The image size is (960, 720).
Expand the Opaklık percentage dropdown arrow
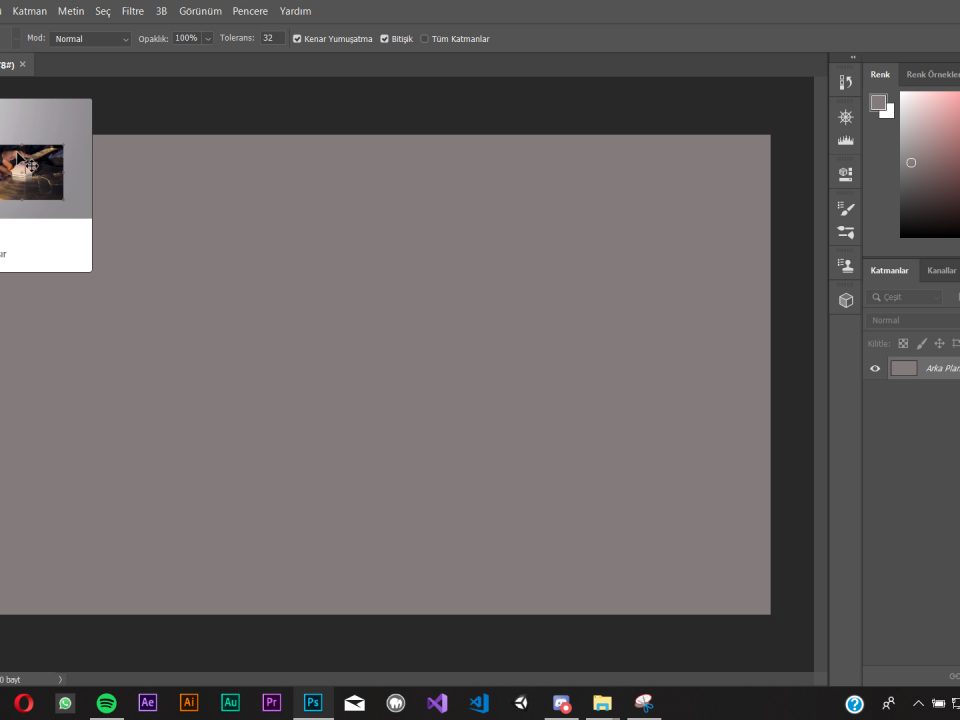coord(207,39)
